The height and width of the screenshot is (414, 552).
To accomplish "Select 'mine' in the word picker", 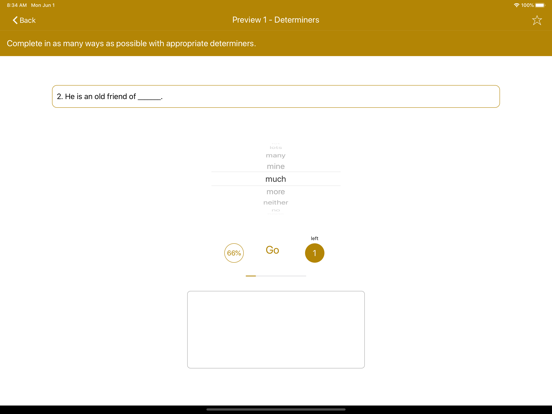I will pos(276,166).
